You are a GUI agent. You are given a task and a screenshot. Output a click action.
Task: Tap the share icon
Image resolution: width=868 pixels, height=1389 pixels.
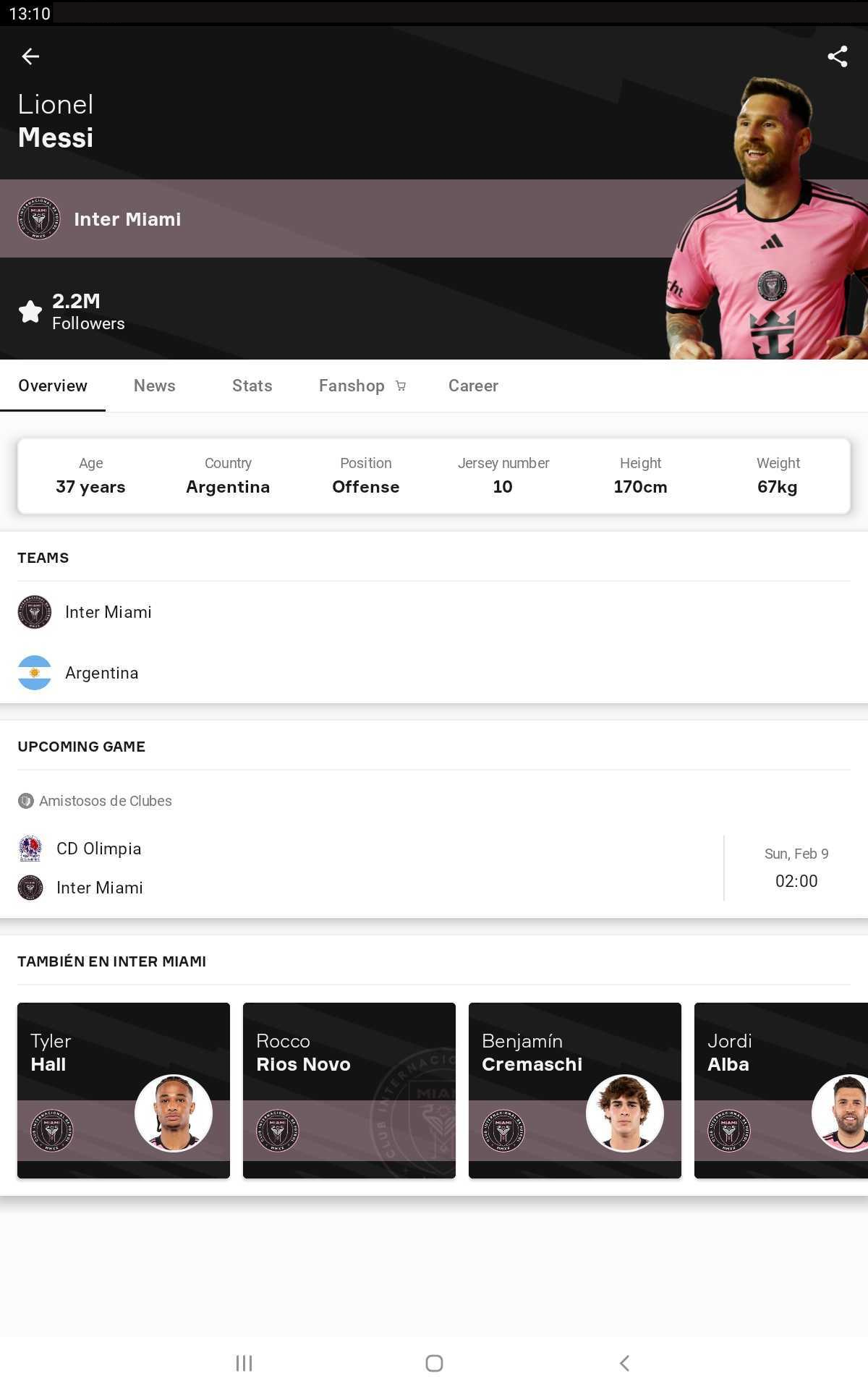(x=838, y=56)
